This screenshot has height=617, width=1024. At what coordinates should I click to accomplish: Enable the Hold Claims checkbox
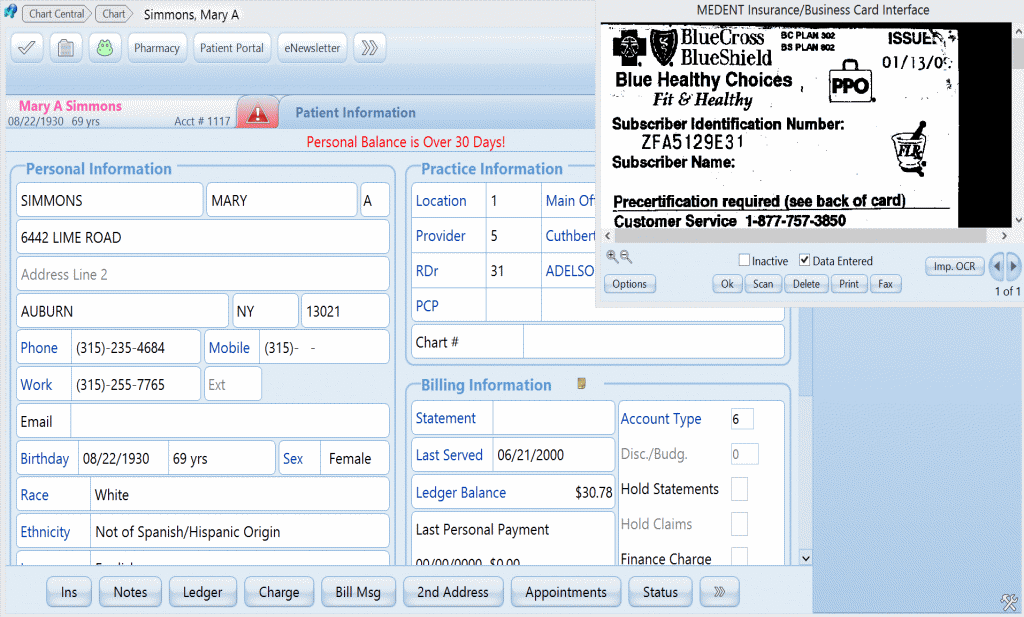(x=739, y=524)
